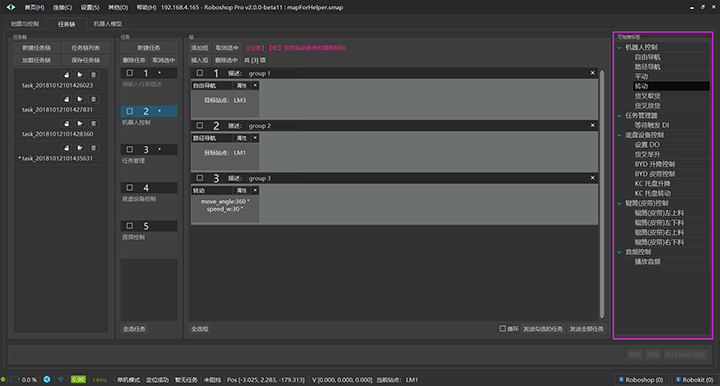The height and width of the screenshot is (386, 720).
Task: Click the group 1 description field
Action: (x=274, y=73)
